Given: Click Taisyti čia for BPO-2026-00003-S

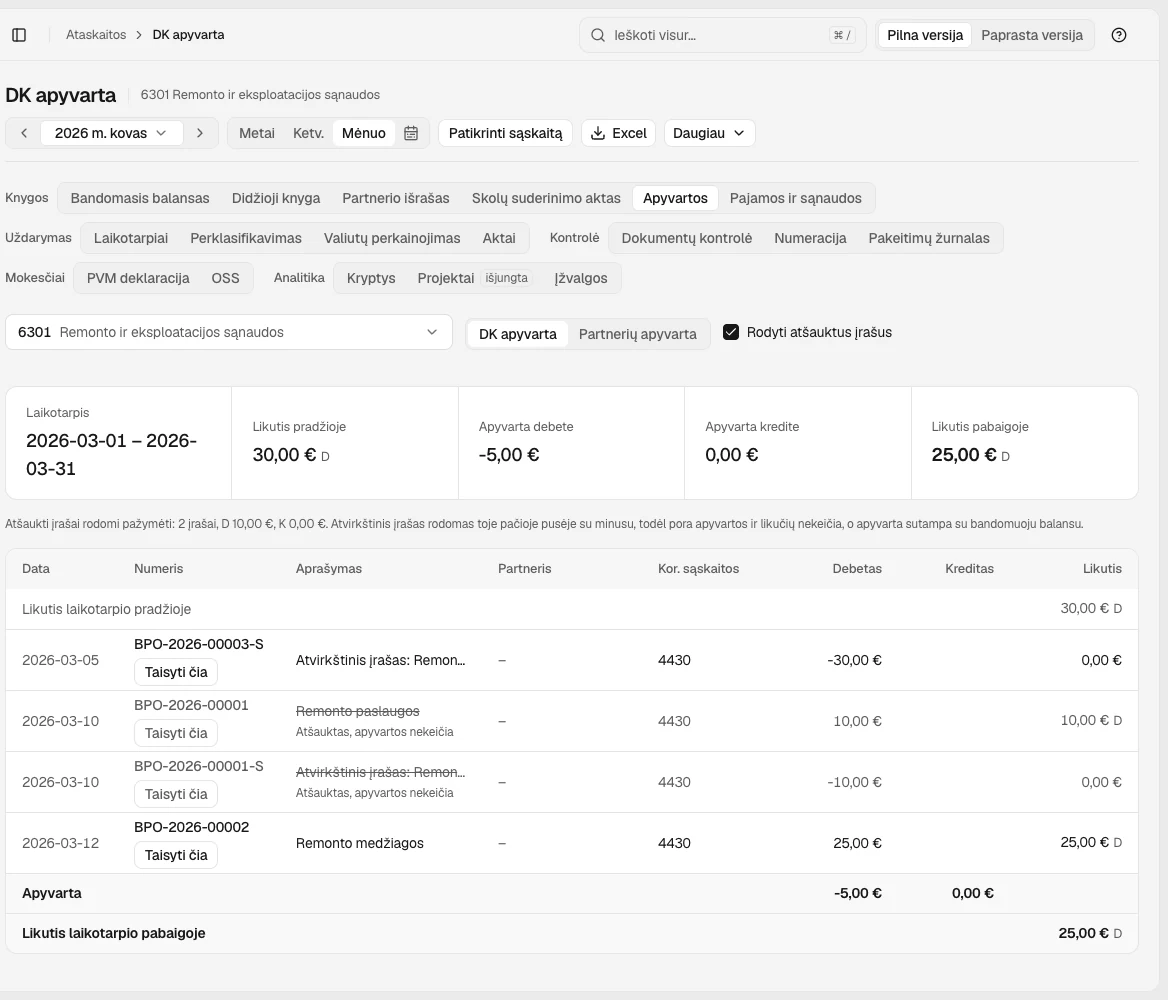Looking at the screenshot, I should (x=176, y=672).
